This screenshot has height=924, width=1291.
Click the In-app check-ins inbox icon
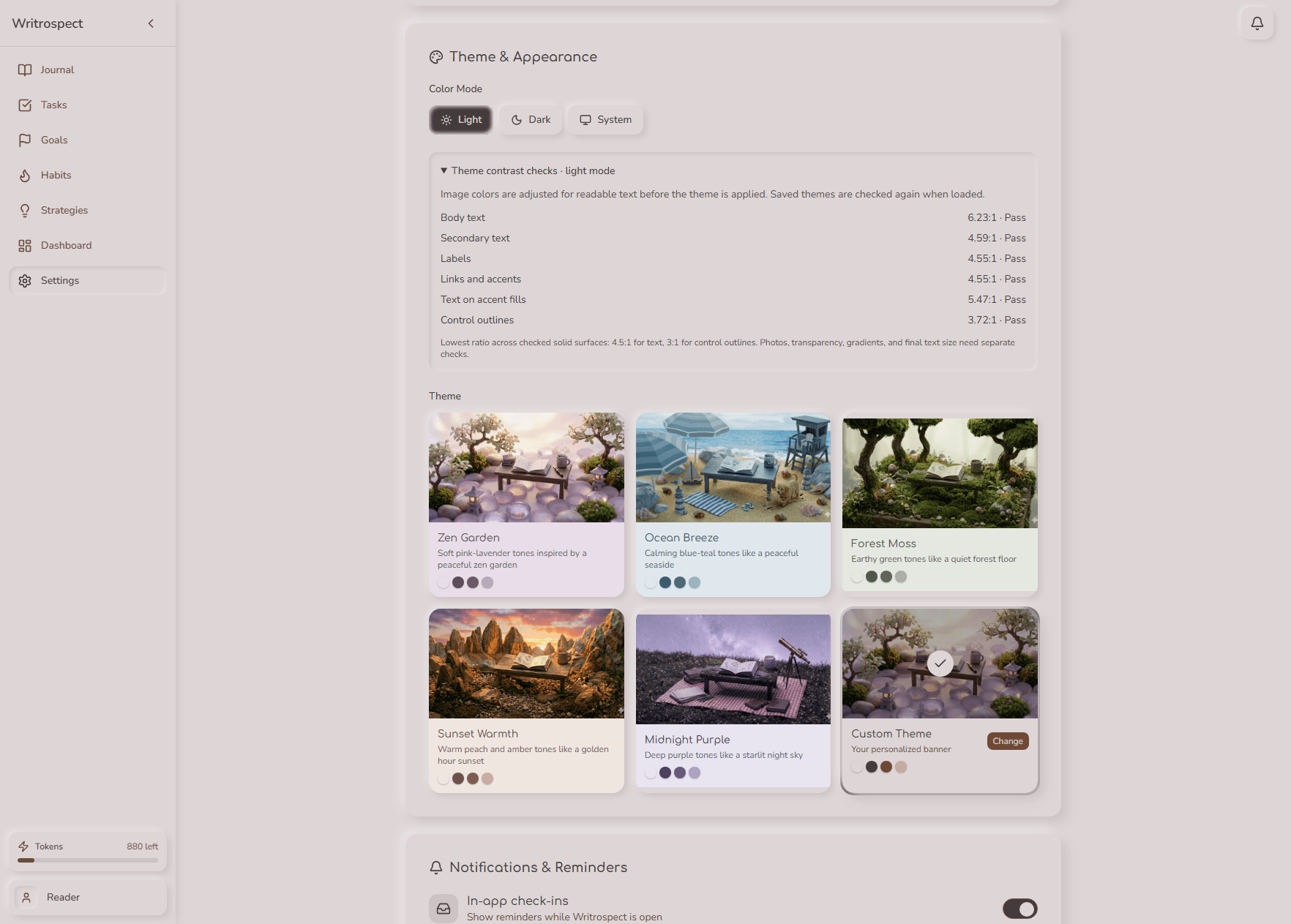click(x=444, y=909)
